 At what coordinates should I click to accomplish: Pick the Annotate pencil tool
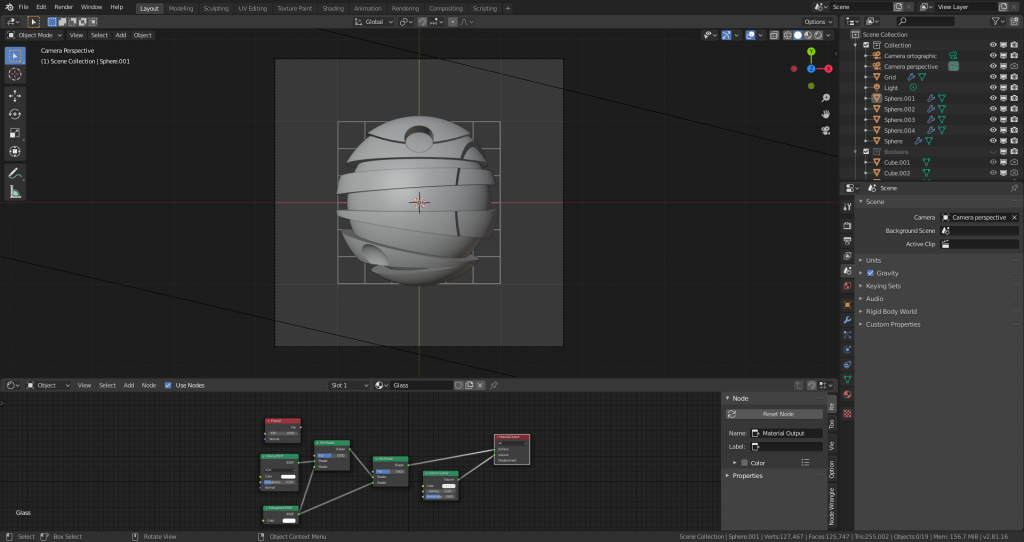coord(15,173)
